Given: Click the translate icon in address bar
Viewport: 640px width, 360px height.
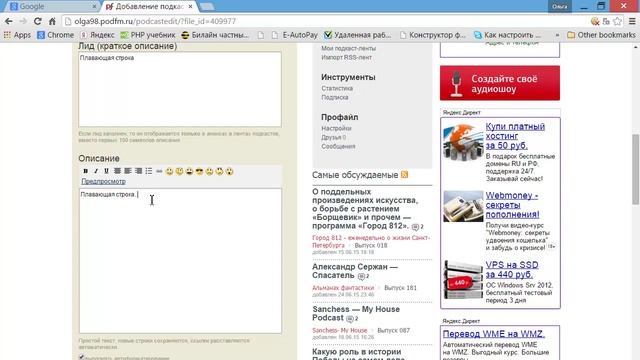Looking at the screenshot, I should tap(606, 21).
